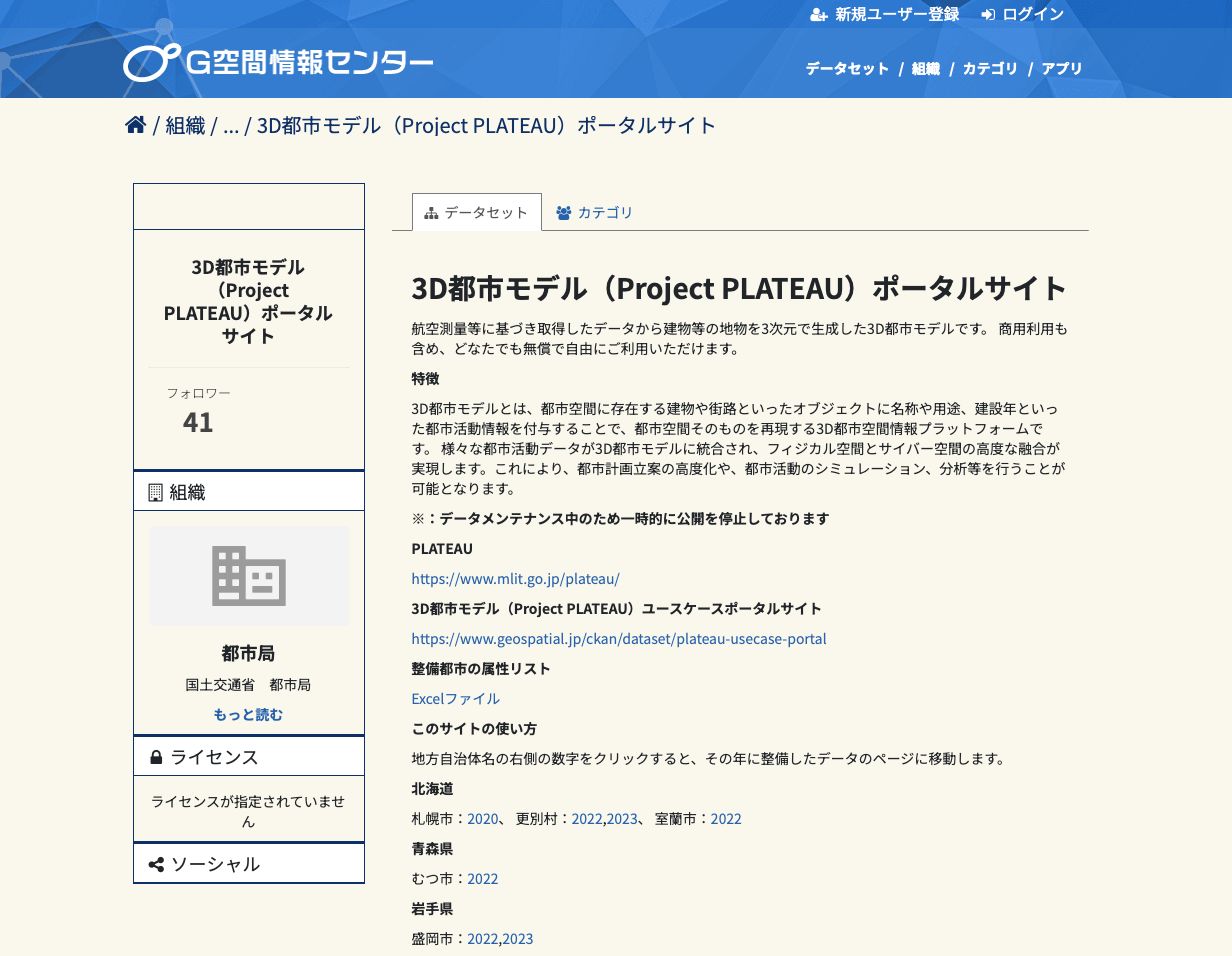This screenshot has height=956, width=1232.
Task: Open the plateau-usecase-portal dataset link
Action: 619,639
